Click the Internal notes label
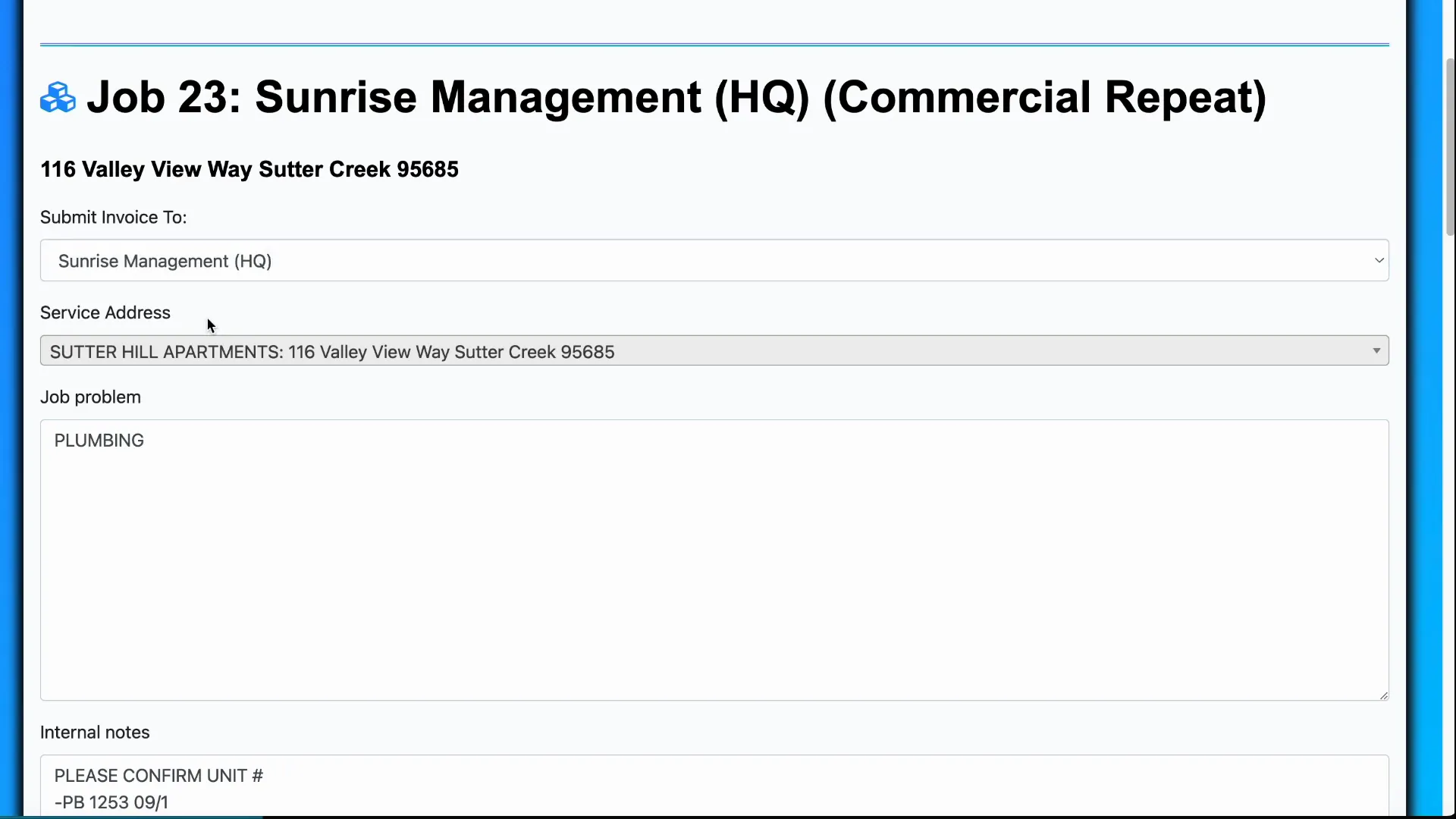The image size is (1456, 819). [95, 732]
